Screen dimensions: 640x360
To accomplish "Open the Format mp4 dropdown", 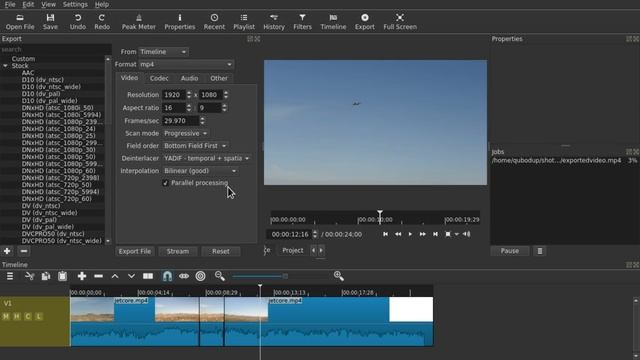I will point(186,64).
